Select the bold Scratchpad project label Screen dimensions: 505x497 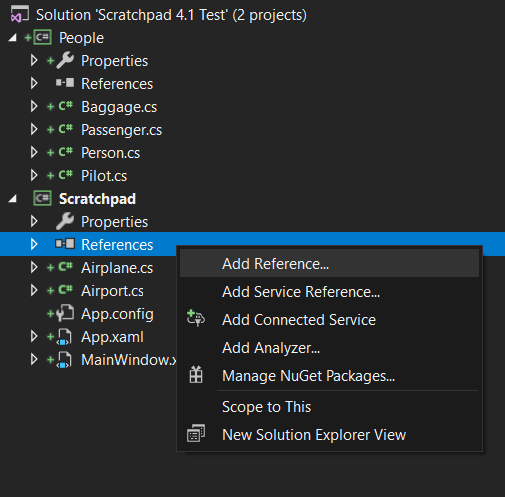(x=97, y=199)
